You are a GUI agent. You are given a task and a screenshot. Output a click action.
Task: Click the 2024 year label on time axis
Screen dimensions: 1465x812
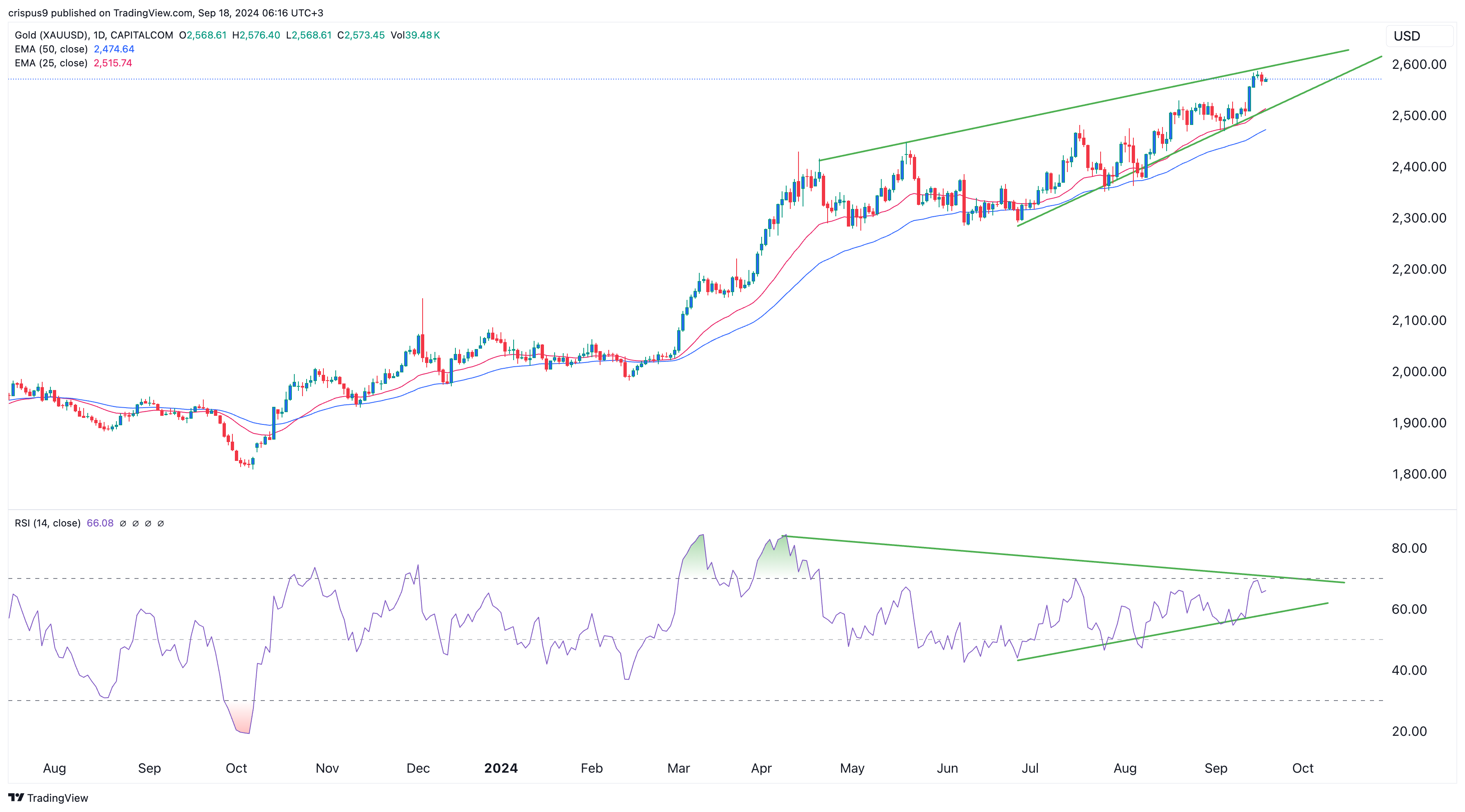pyautogui.click(x=500, y=768)
